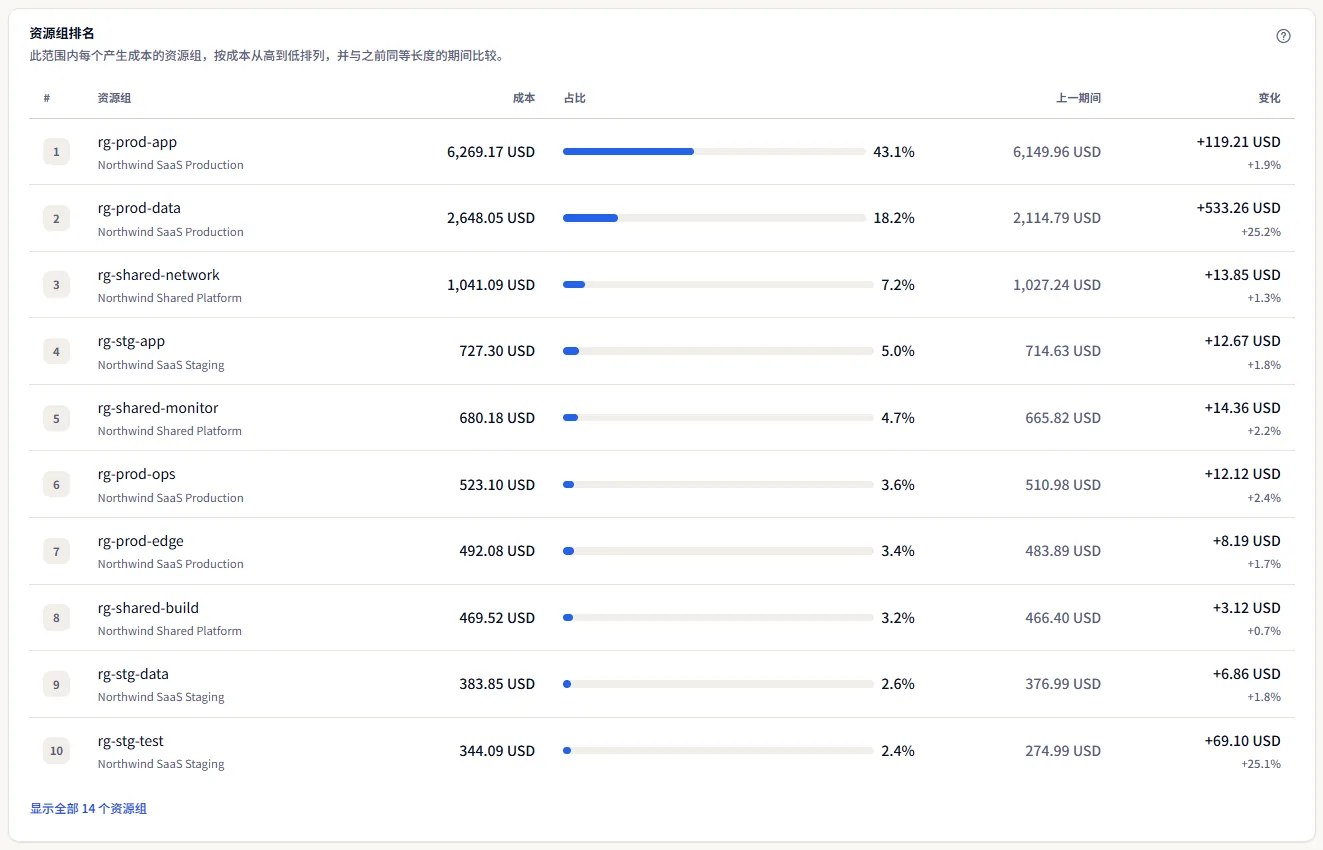Select the rg-prod-data resource group row

point(662,218)
